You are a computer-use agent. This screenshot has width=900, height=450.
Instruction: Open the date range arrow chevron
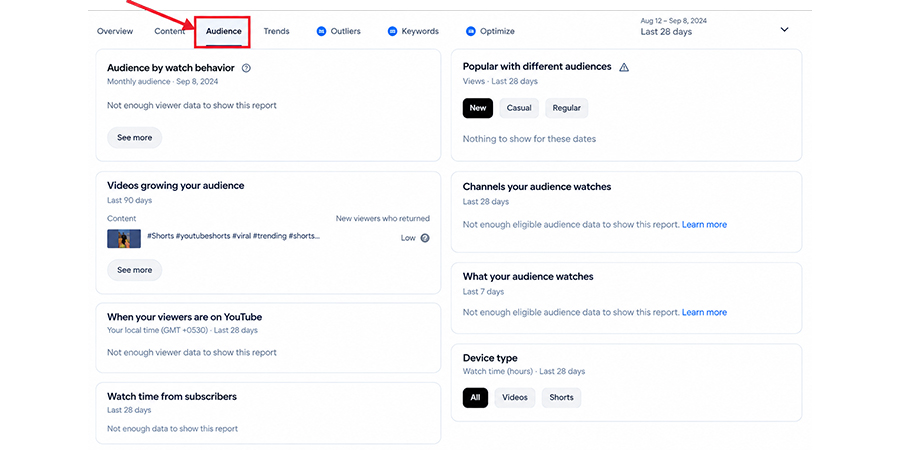coord(784,29)
